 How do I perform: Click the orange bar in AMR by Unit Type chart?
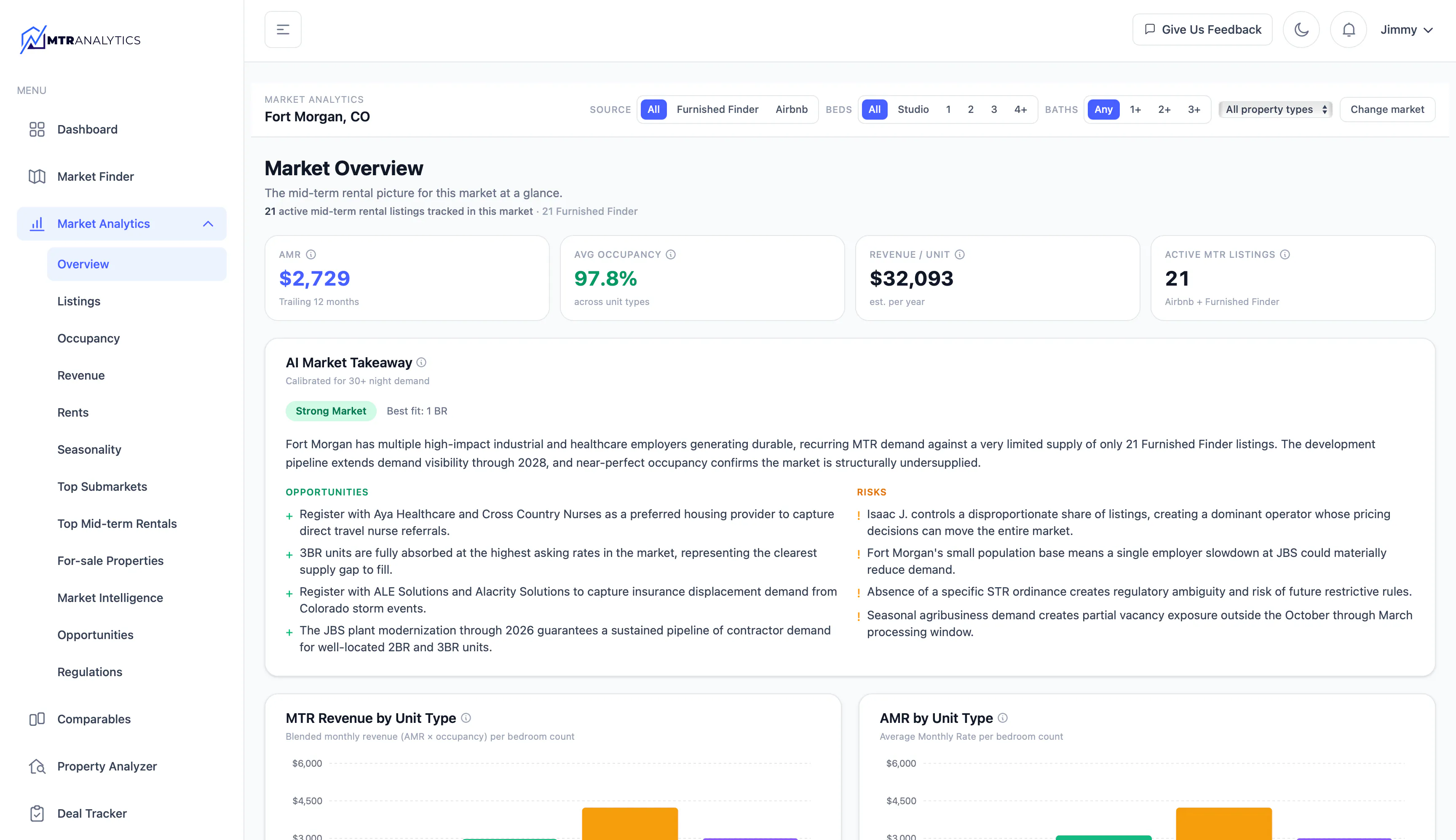tap(1223, 824)
